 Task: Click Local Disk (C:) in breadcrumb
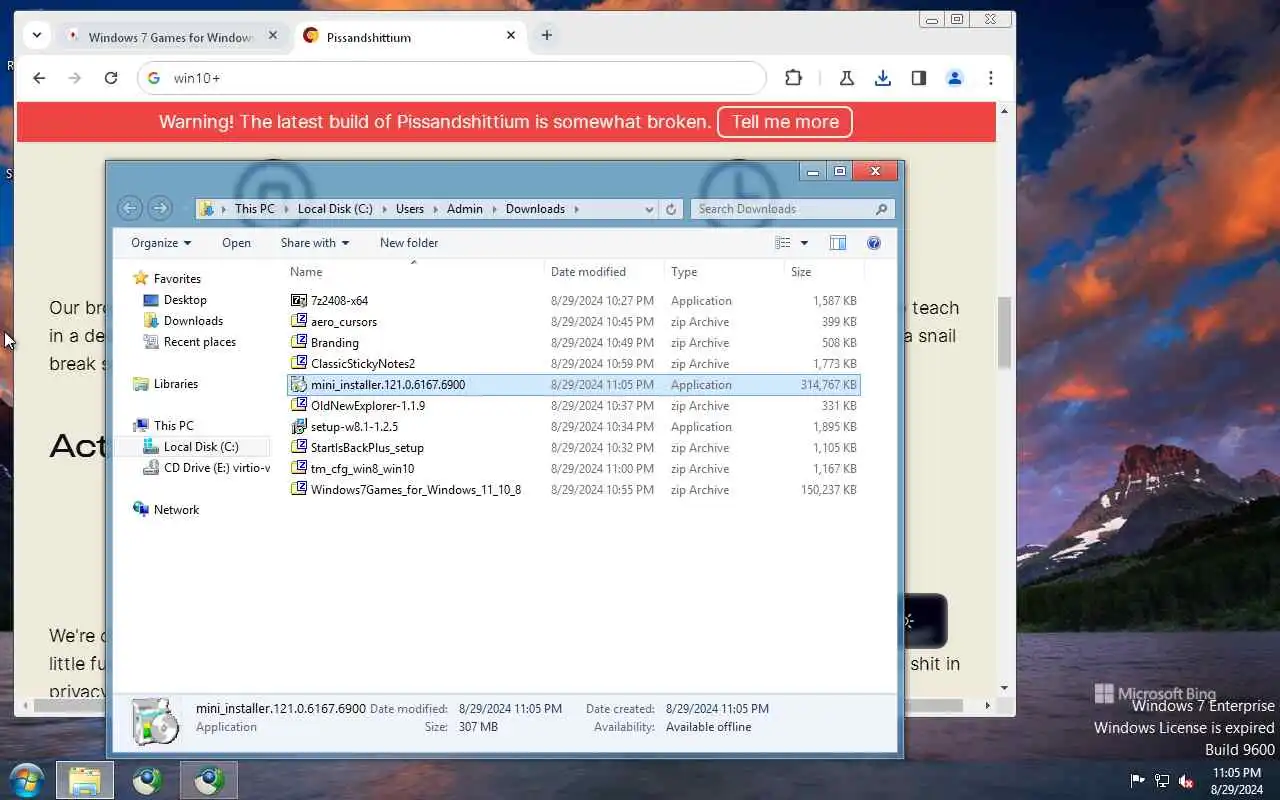(x=335, y=209)
